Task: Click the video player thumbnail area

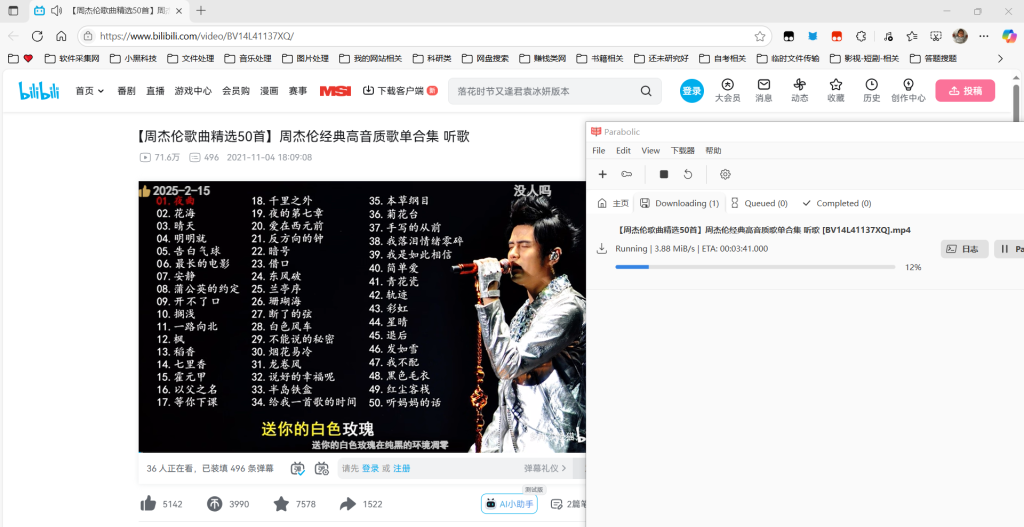Action: [x=362, y=317]
